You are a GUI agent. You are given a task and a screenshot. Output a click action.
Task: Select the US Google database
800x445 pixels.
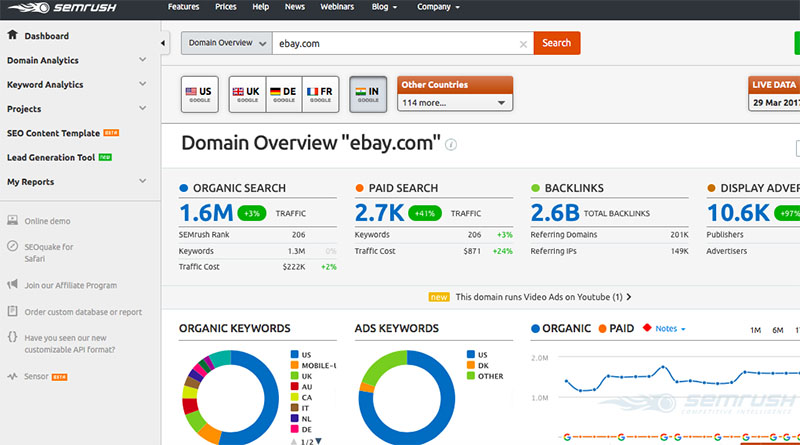coord(198,93)
